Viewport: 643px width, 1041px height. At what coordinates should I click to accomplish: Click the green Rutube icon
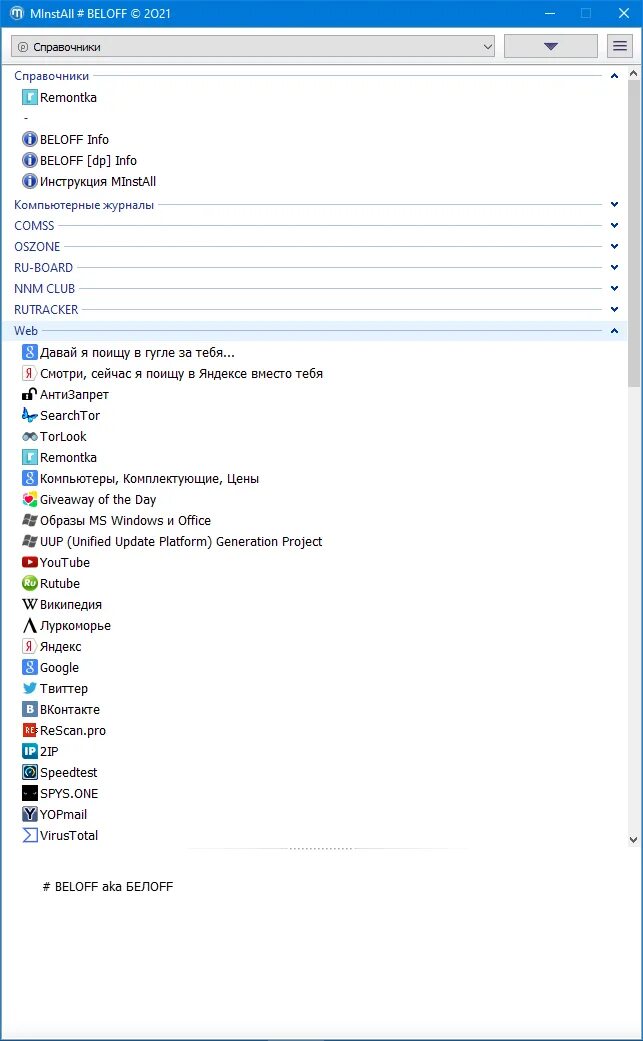(x=30, y=584)
